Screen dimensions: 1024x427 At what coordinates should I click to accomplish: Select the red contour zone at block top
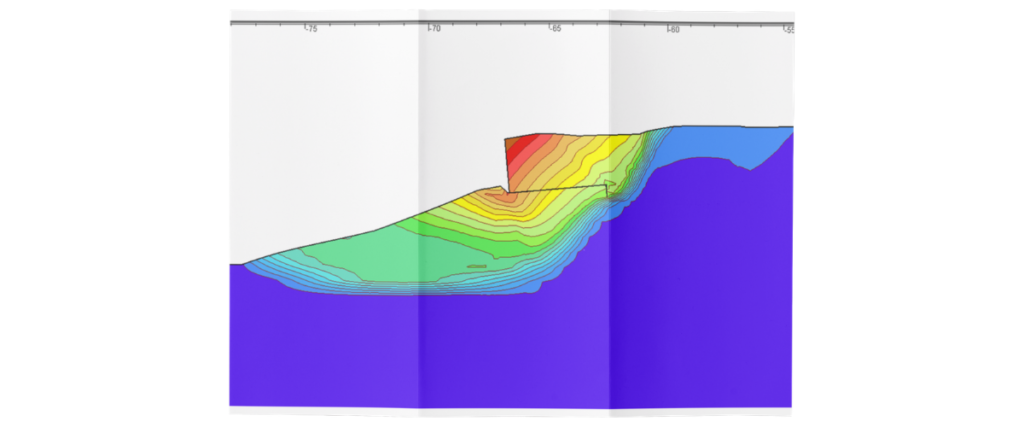pyautogui.click(x=524, y=148)
